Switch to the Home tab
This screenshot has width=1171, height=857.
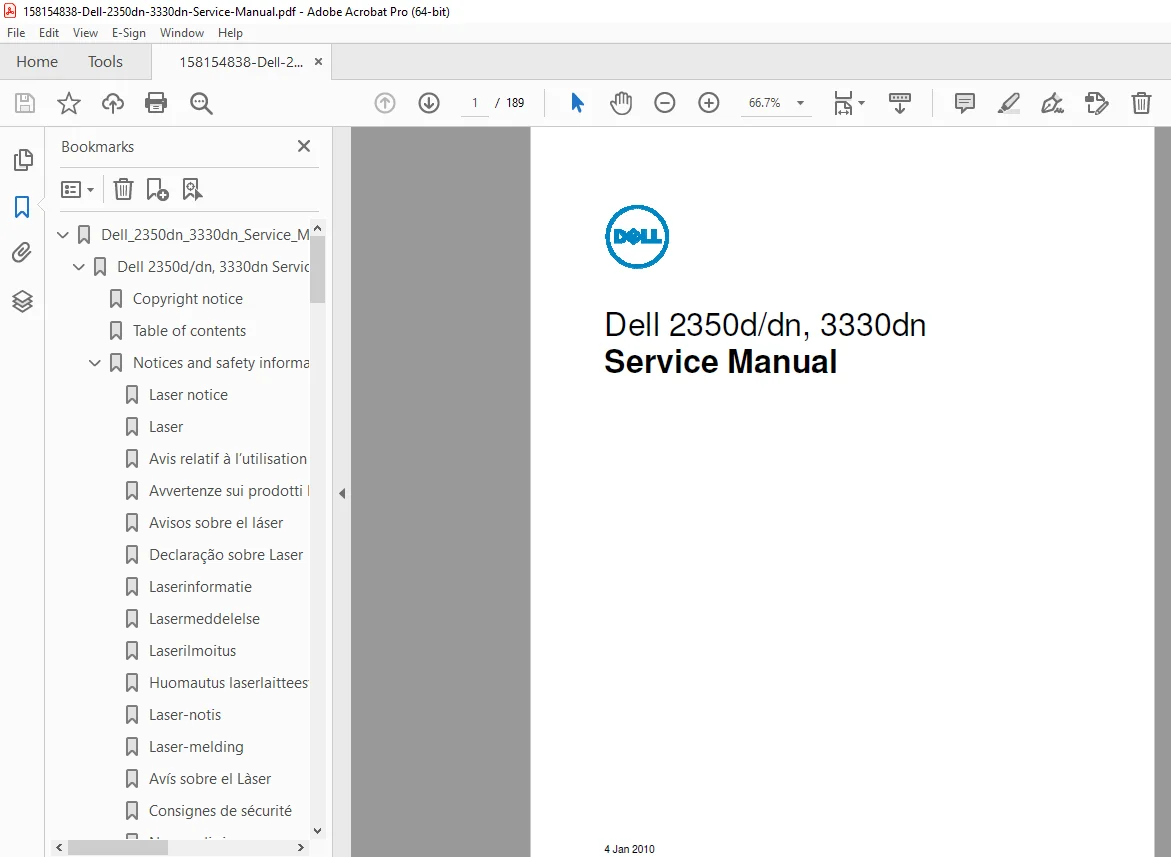tap(37, 62)
